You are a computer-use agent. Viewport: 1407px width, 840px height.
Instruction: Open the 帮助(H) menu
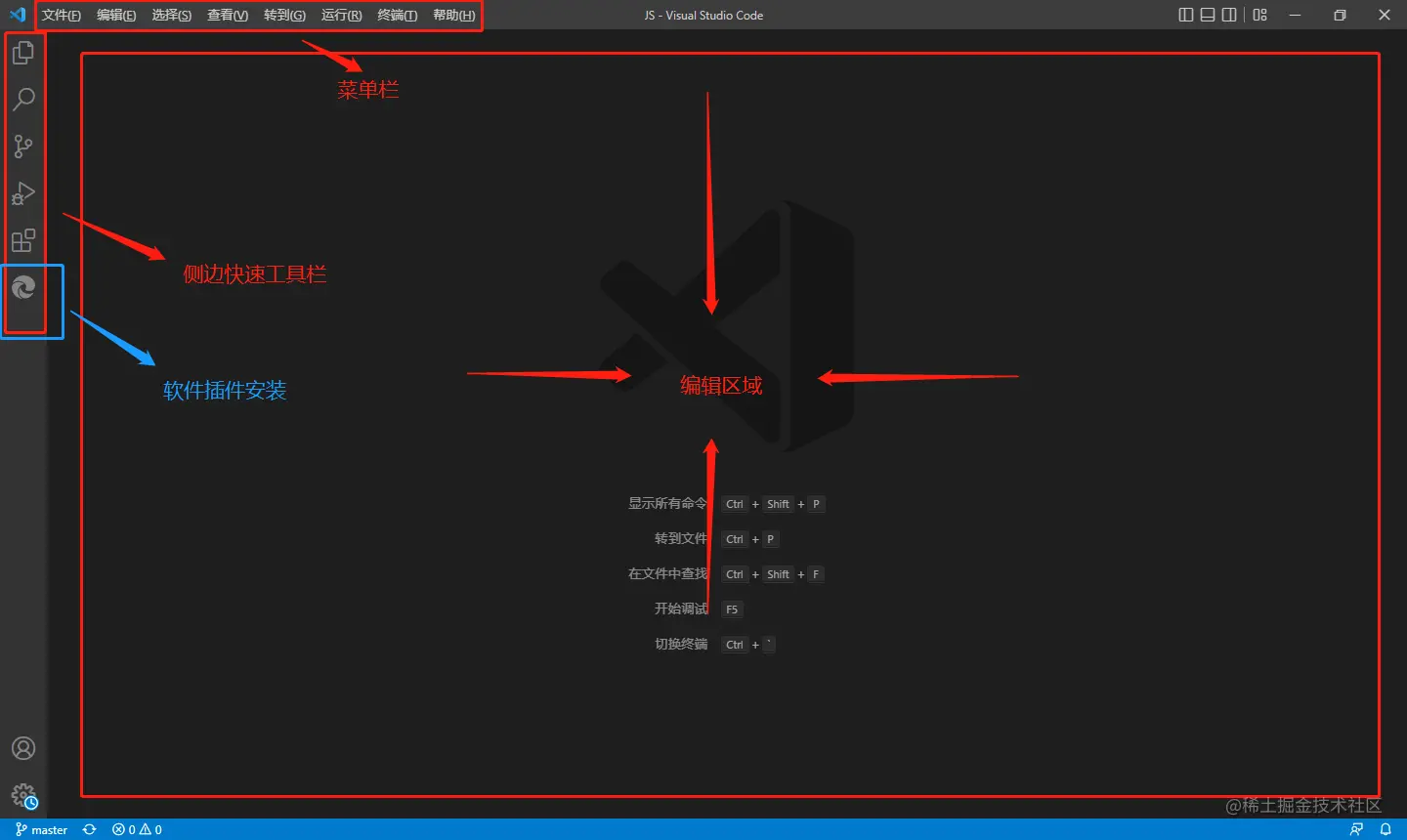(454, 15)
